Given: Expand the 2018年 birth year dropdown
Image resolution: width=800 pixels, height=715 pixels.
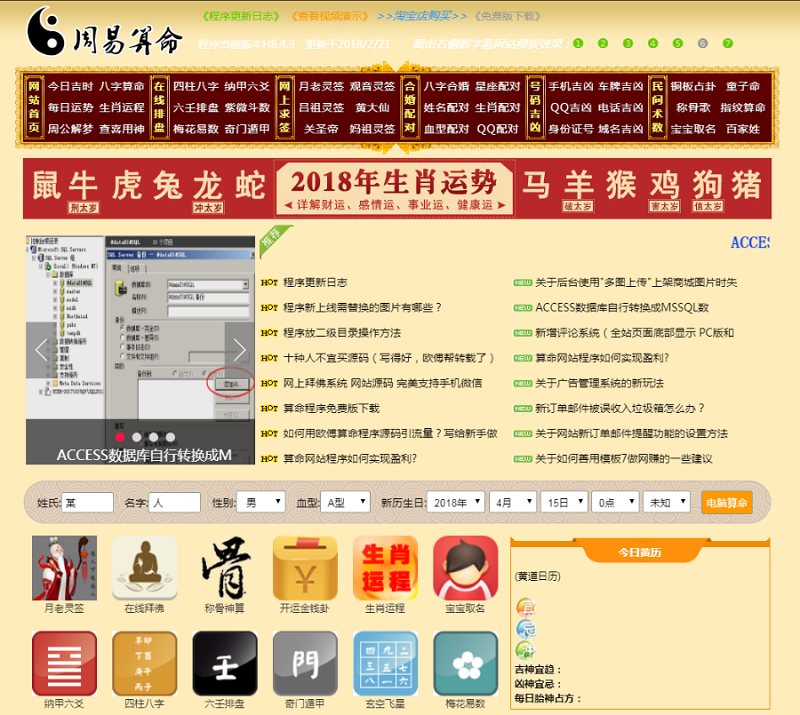Looking at the screenshot, I should click(454, 502).
